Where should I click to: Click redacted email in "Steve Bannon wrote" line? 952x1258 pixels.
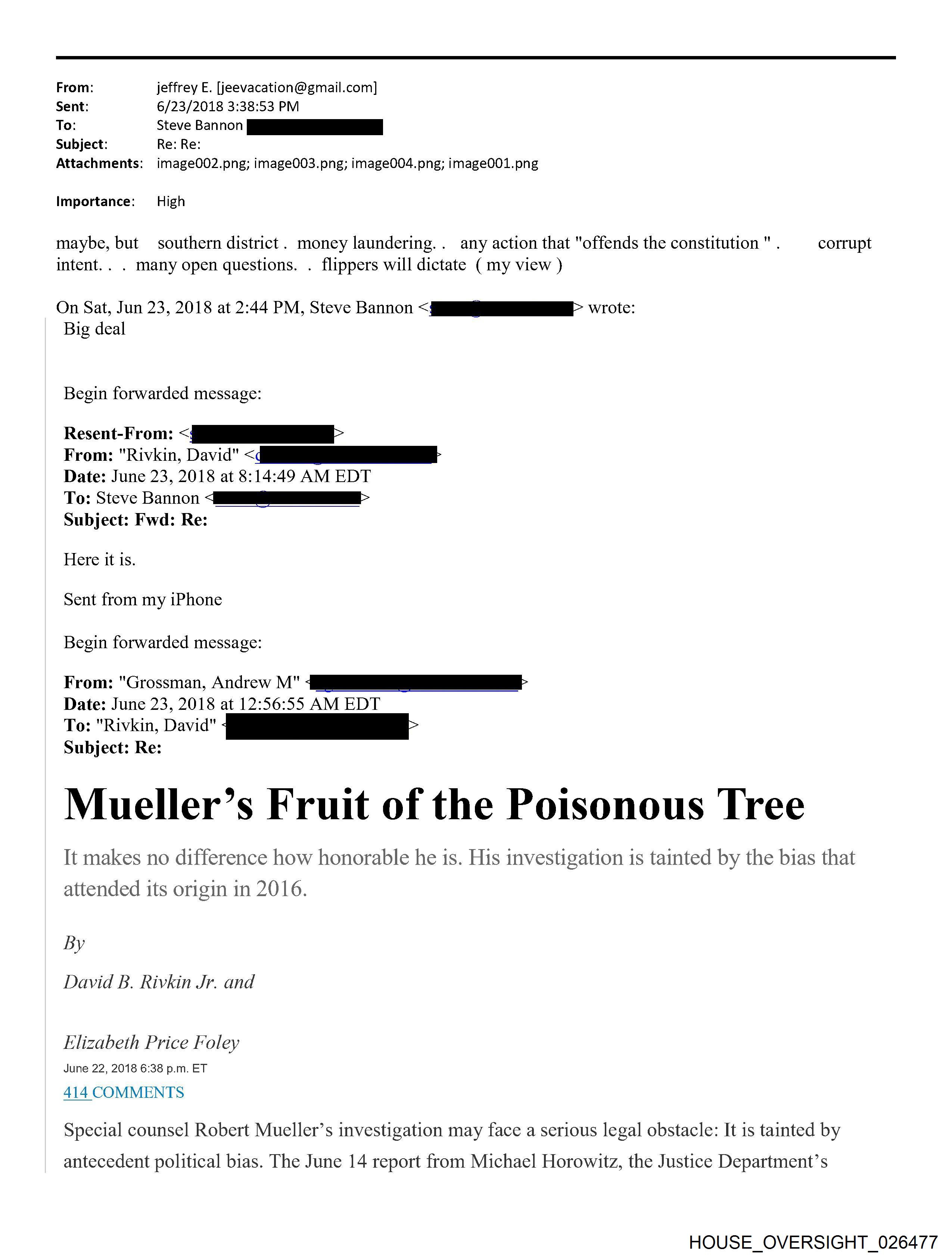501,309
